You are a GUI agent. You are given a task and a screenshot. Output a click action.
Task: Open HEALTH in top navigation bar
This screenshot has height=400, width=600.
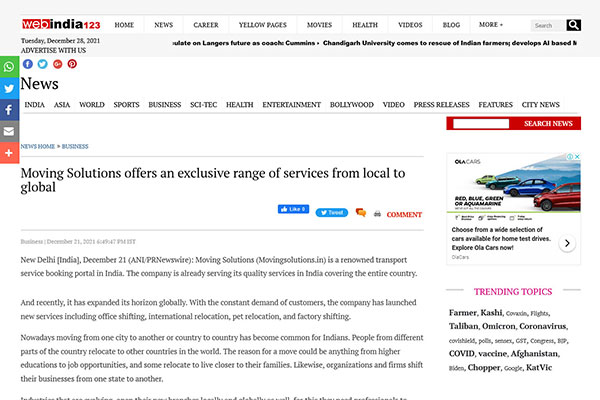coord(365,25)
